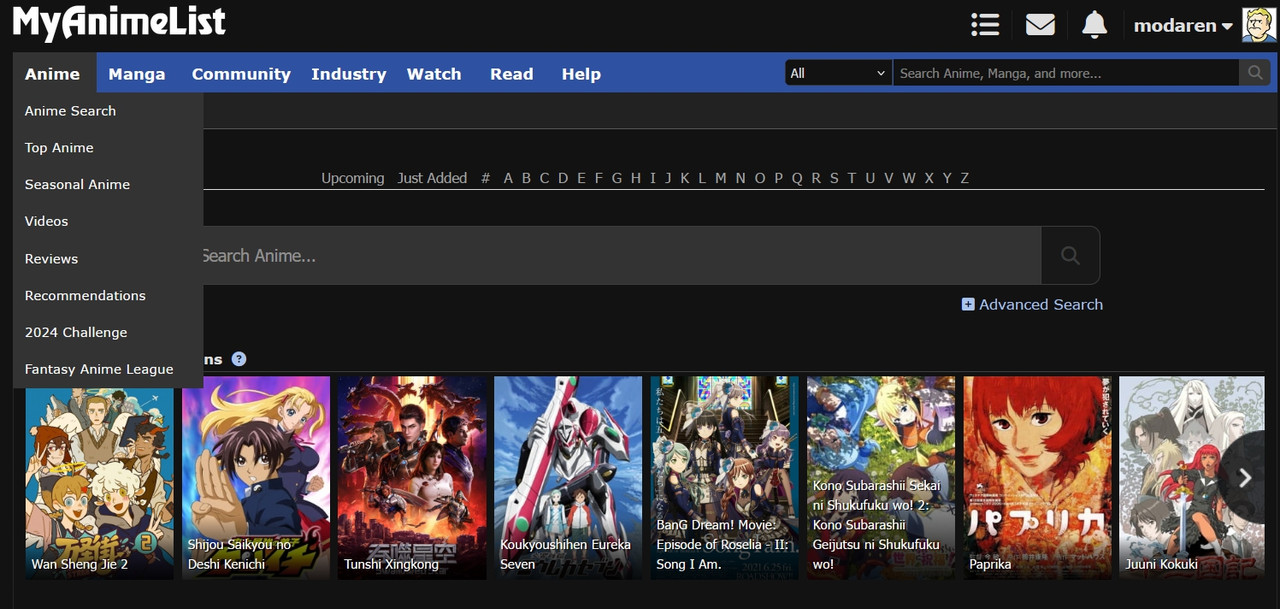Open the Paprika poster
The width and height of the screenshot is (1280, 609).
(x=1037, y=478)
